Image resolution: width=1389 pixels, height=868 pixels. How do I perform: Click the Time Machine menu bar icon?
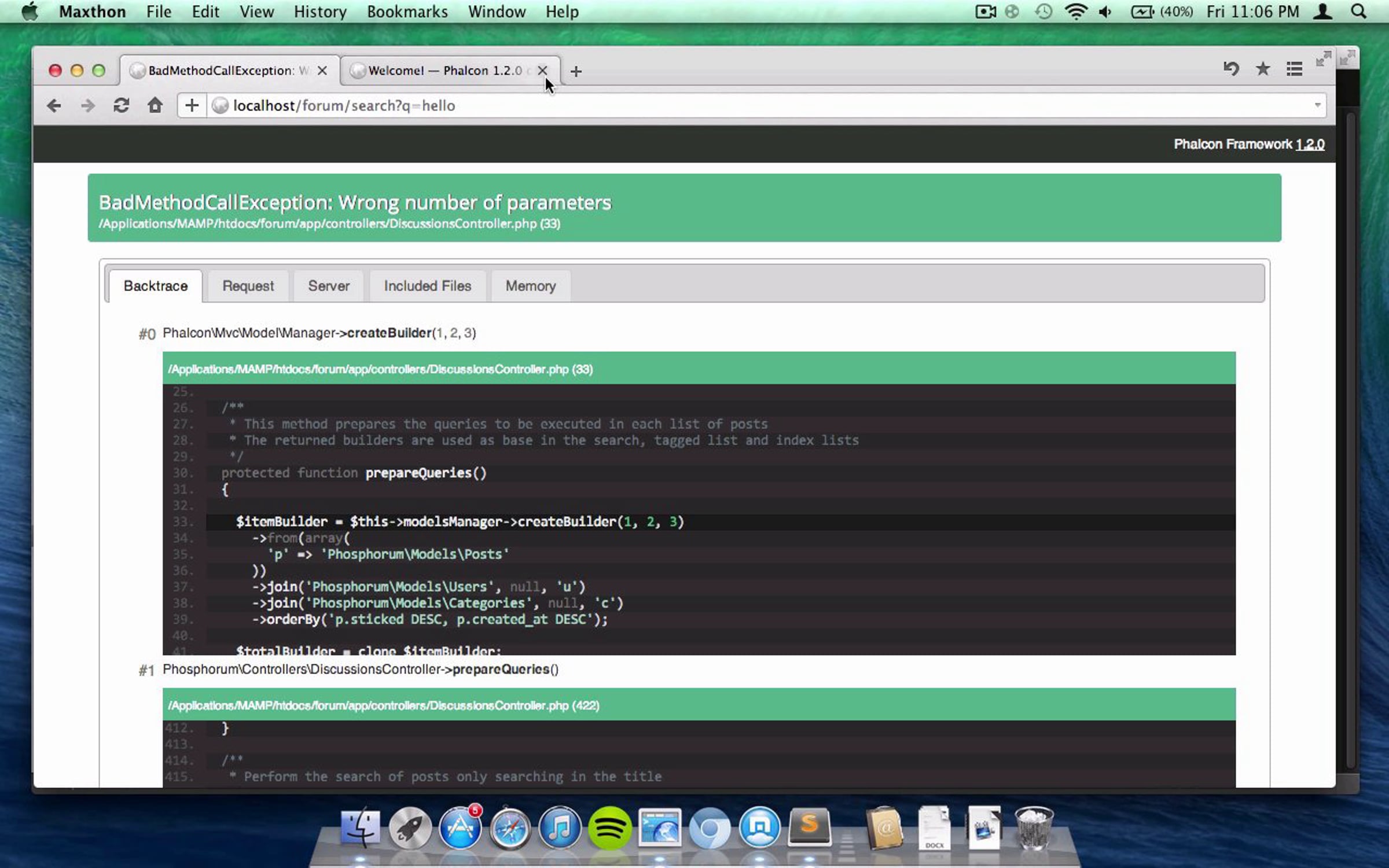coord(1043,12)
